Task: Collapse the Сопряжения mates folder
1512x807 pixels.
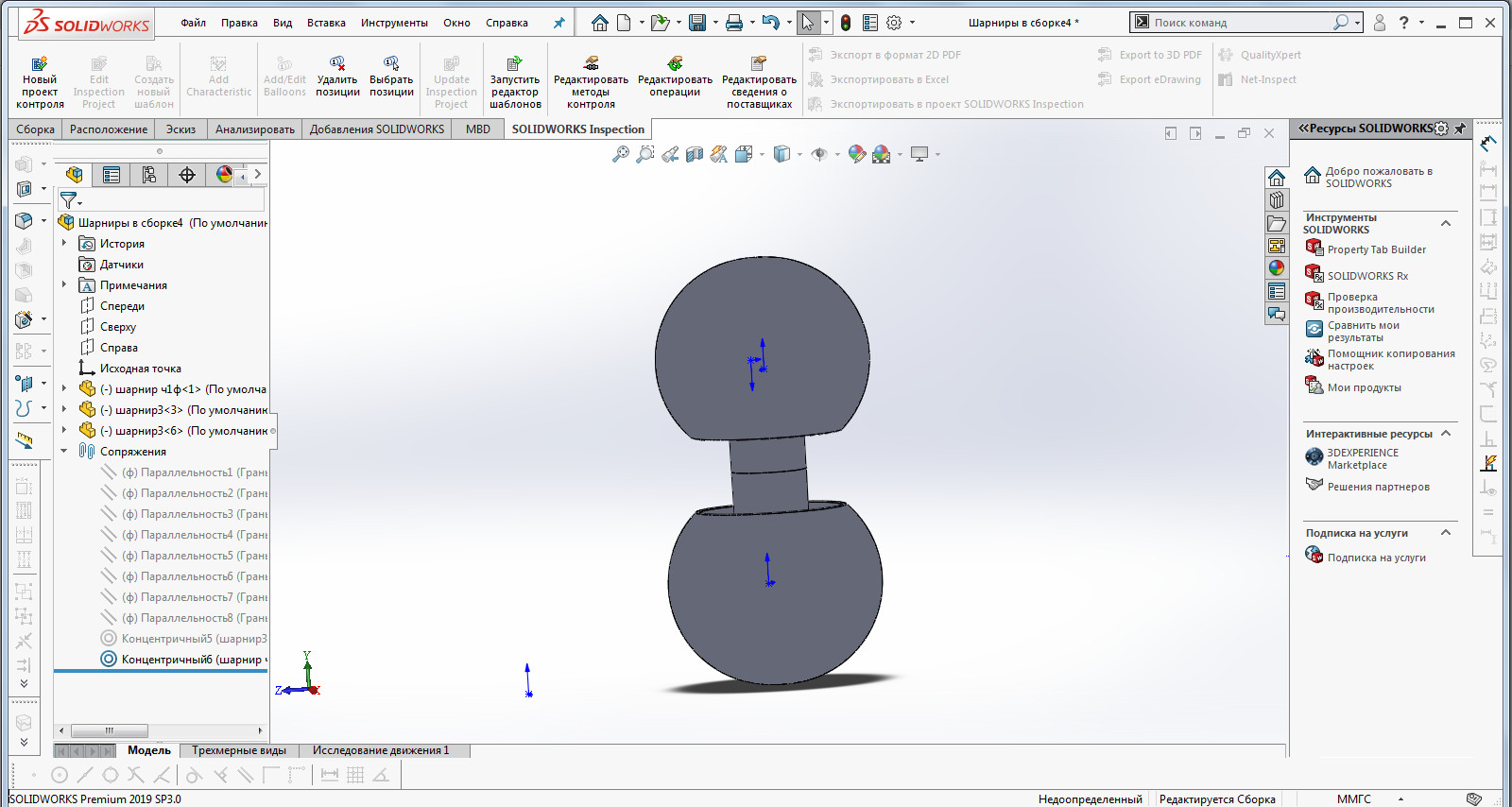Action: pos(64,452)
